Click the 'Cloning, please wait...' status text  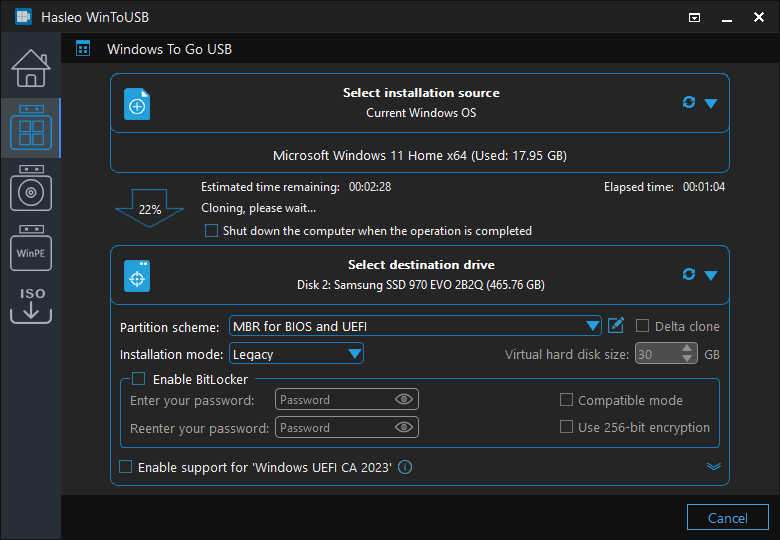[x=258, y=208]
